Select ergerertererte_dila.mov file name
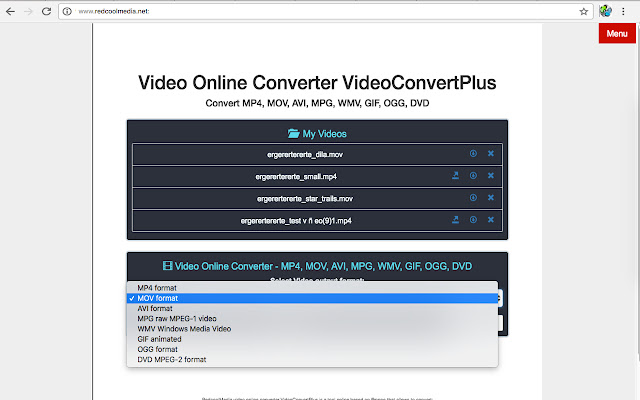Screen dimensions: 640x400 (305, 155)
